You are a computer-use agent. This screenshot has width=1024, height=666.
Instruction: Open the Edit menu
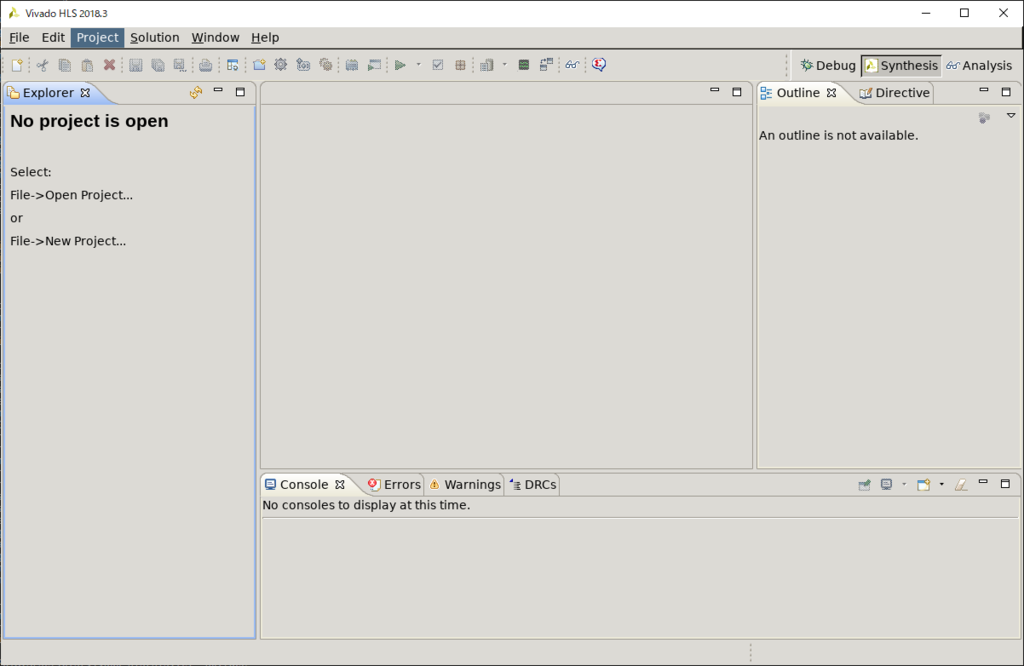click(x=53, y=37)
